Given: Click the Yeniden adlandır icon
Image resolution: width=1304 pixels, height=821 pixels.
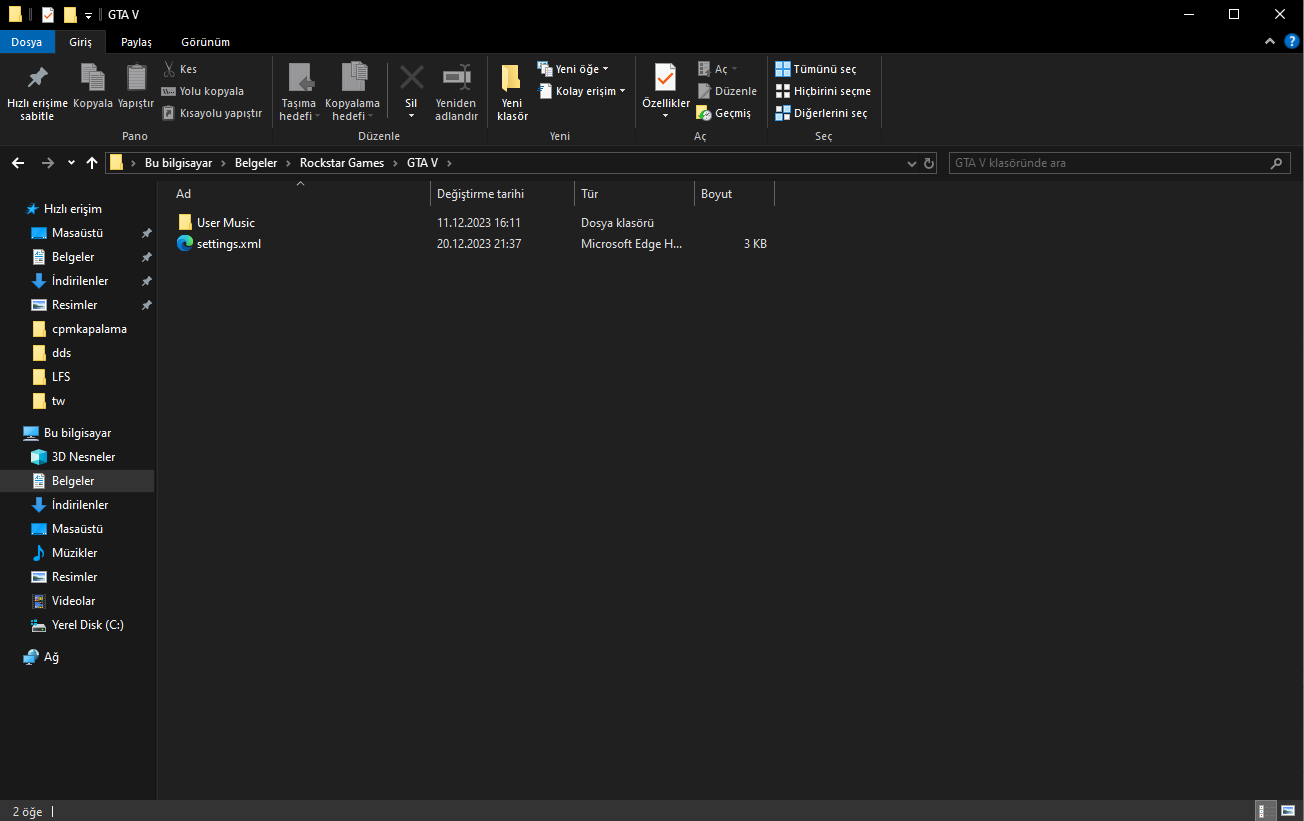Looking at the screenshot, I should (x=456, y=78).
